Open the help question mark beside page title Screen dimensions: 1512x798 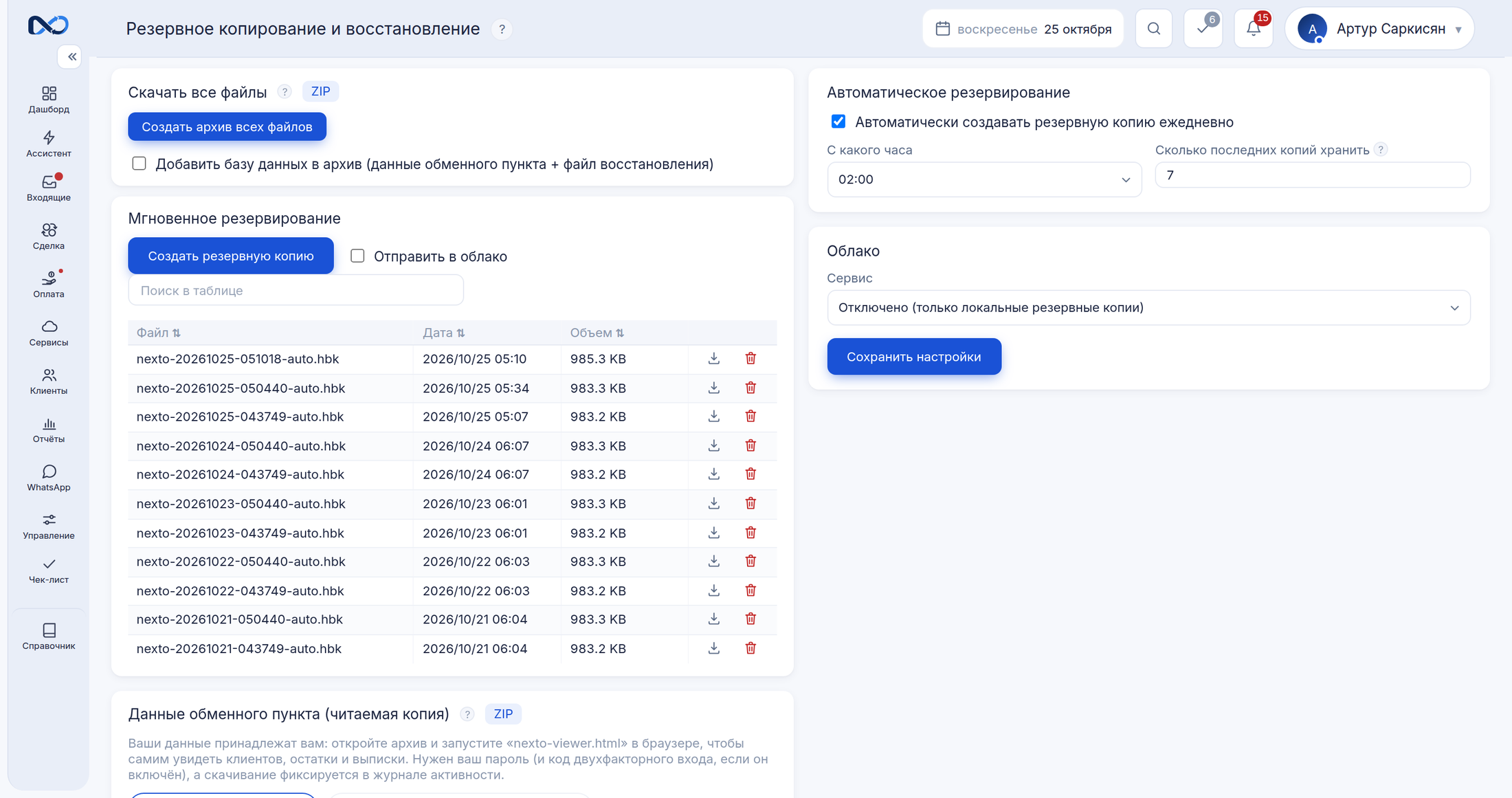[502, 29]
